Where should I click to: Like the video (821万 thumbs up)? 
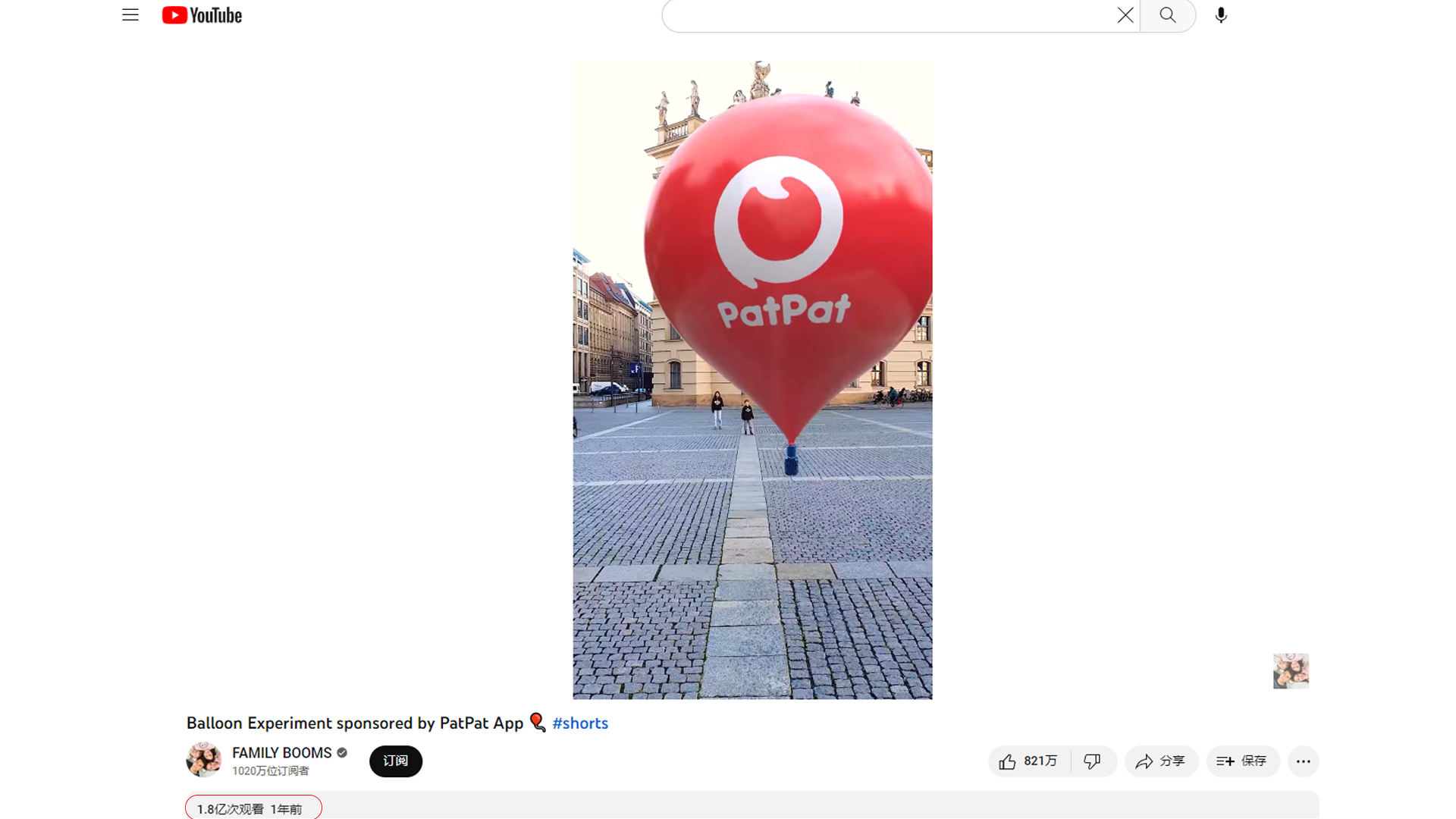pyautogui.click(x=1029, y=761)
